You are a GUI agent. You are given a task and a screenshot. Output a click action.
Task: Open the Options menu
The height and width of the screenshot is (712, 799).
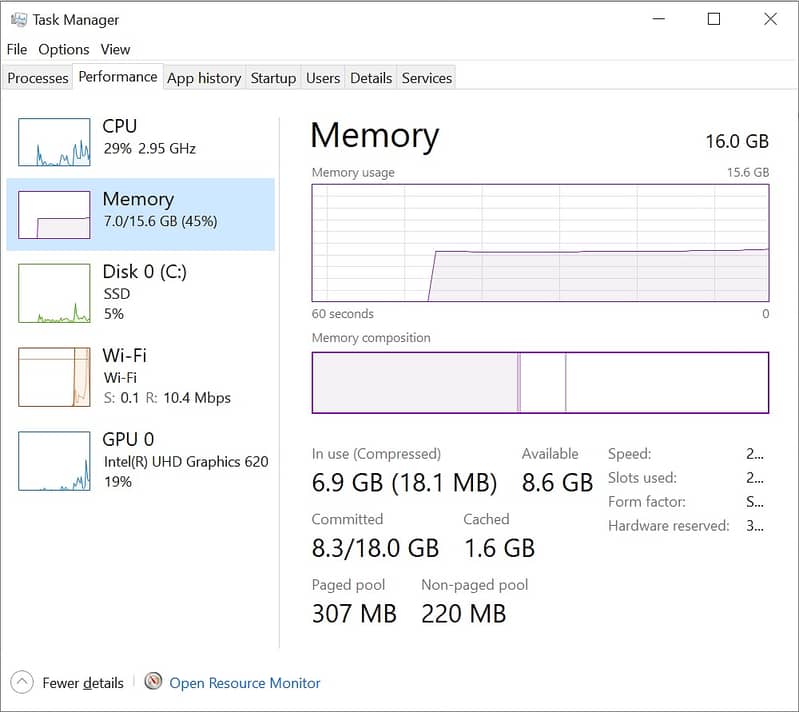[x=64, y=49]
